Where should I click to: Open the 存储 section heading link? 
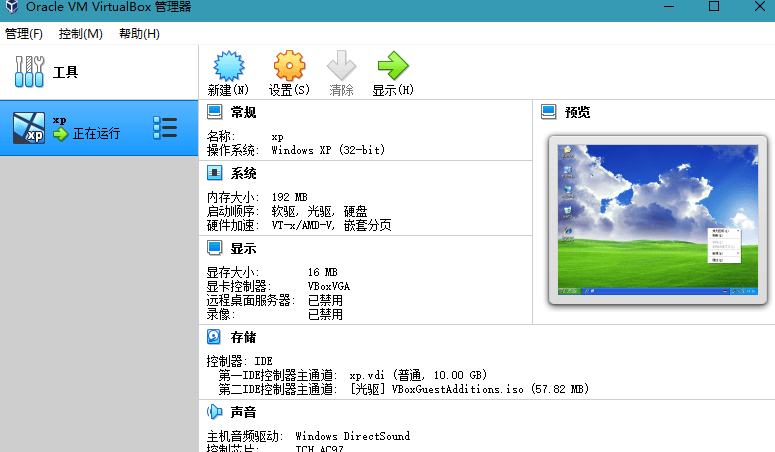pos(243,337)
